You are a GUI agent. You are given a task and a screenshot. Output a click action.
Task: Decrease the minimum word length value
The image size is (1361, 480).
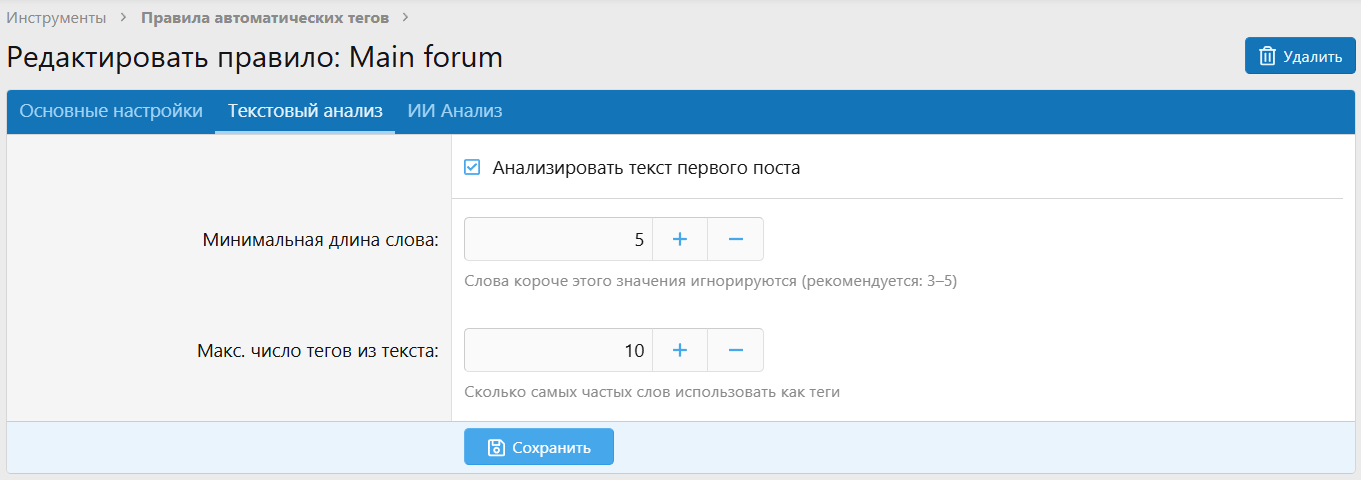(x=735, y=240)
